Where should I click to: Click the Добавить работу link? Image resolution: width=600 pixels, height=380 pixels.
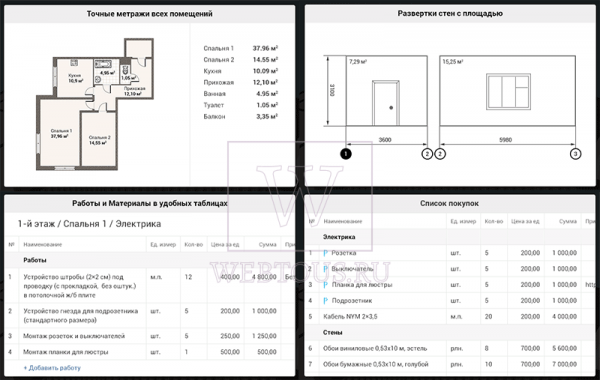click(x=52, y=368)
